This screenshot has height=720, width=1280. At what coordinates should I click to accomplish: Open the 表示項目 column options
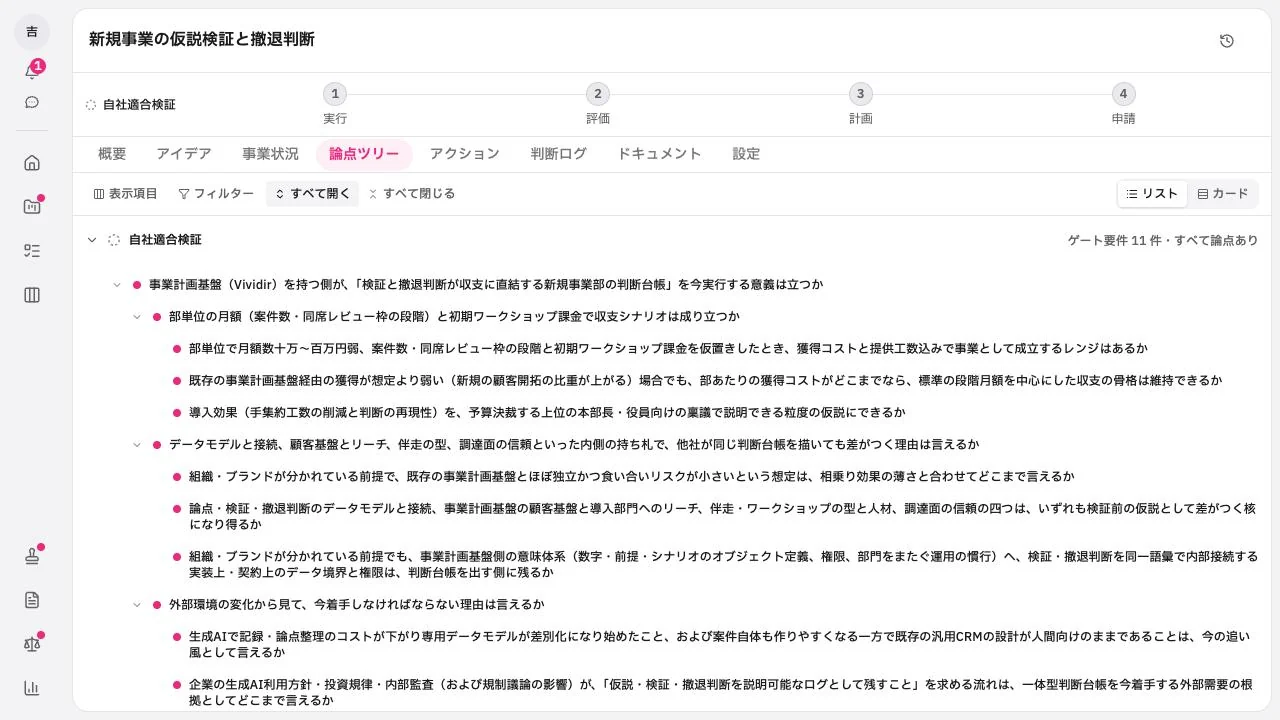[x=126, y=194]
